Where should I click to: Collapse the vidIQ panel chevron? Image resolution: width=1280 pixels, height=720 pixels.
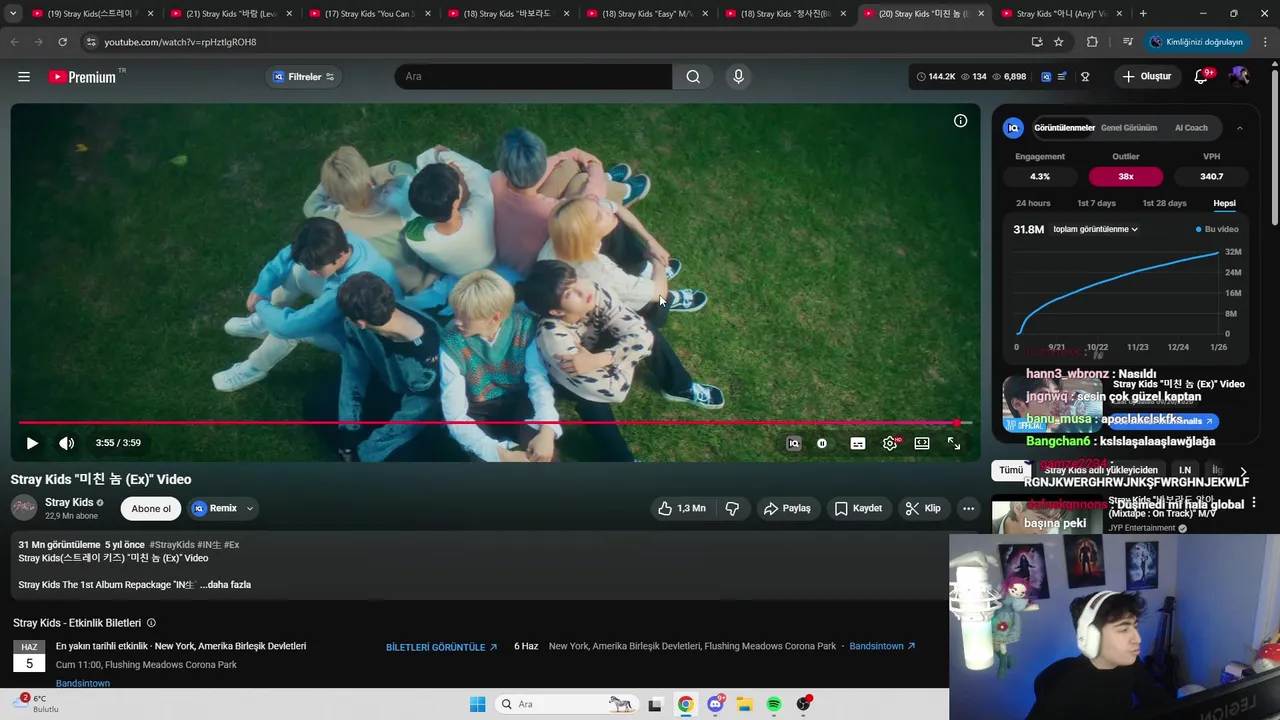point(1240,128)
